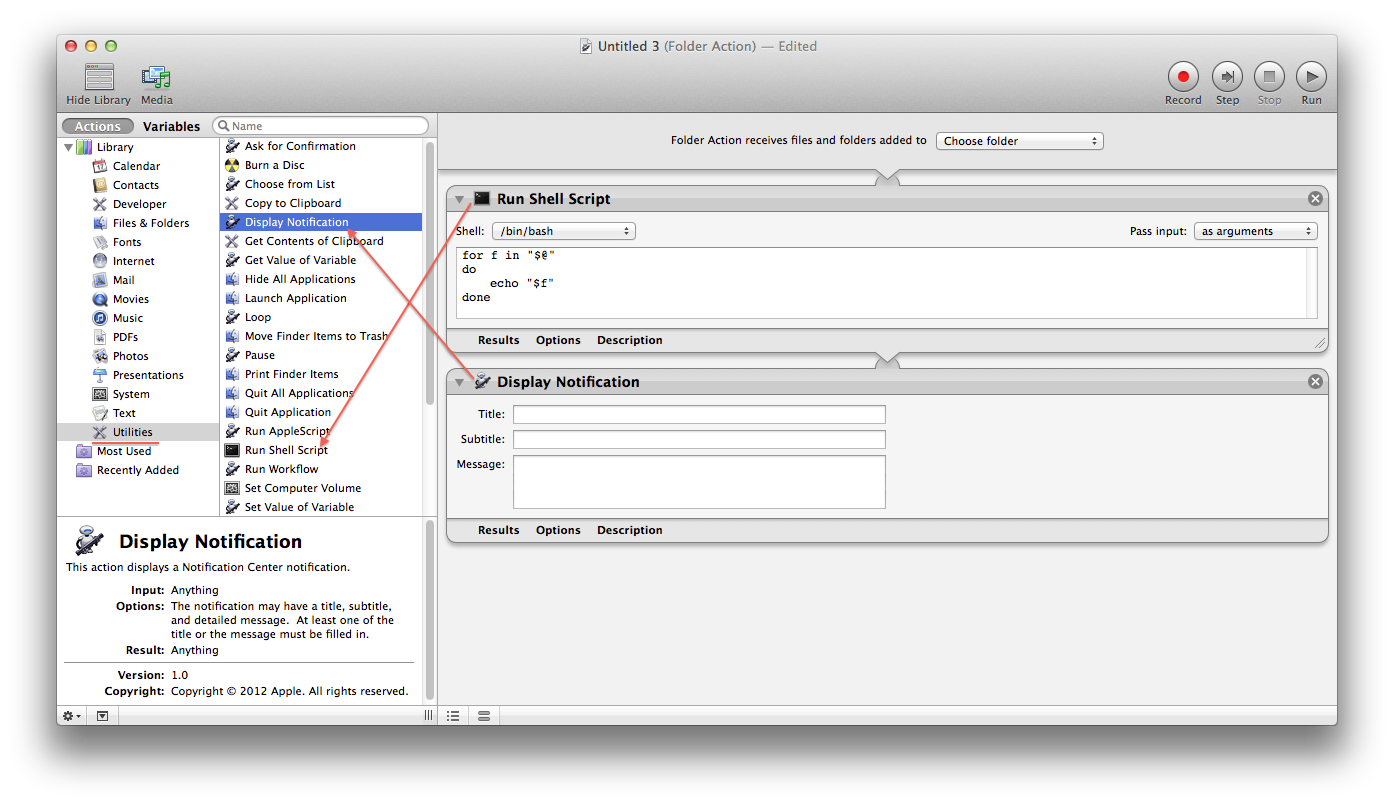Collapse the Library tree disclosure triangle

tap(69, 147)
